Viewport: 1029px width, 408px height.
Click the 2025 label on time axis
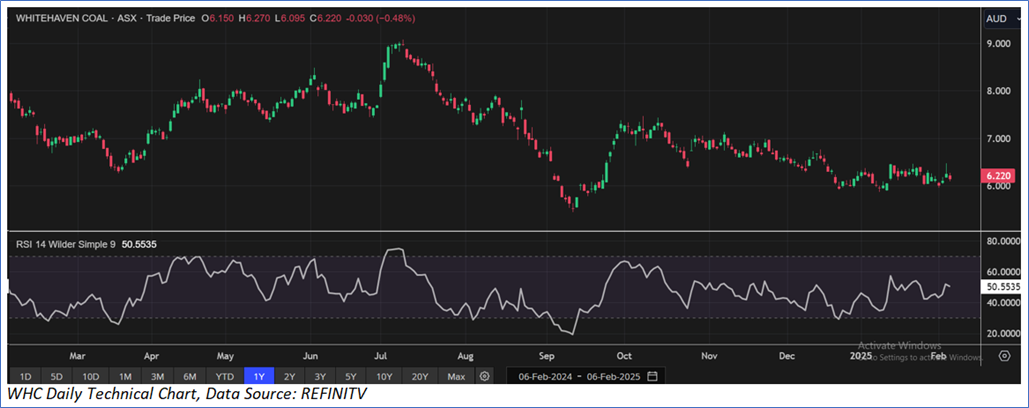click(x=861, y=356)
